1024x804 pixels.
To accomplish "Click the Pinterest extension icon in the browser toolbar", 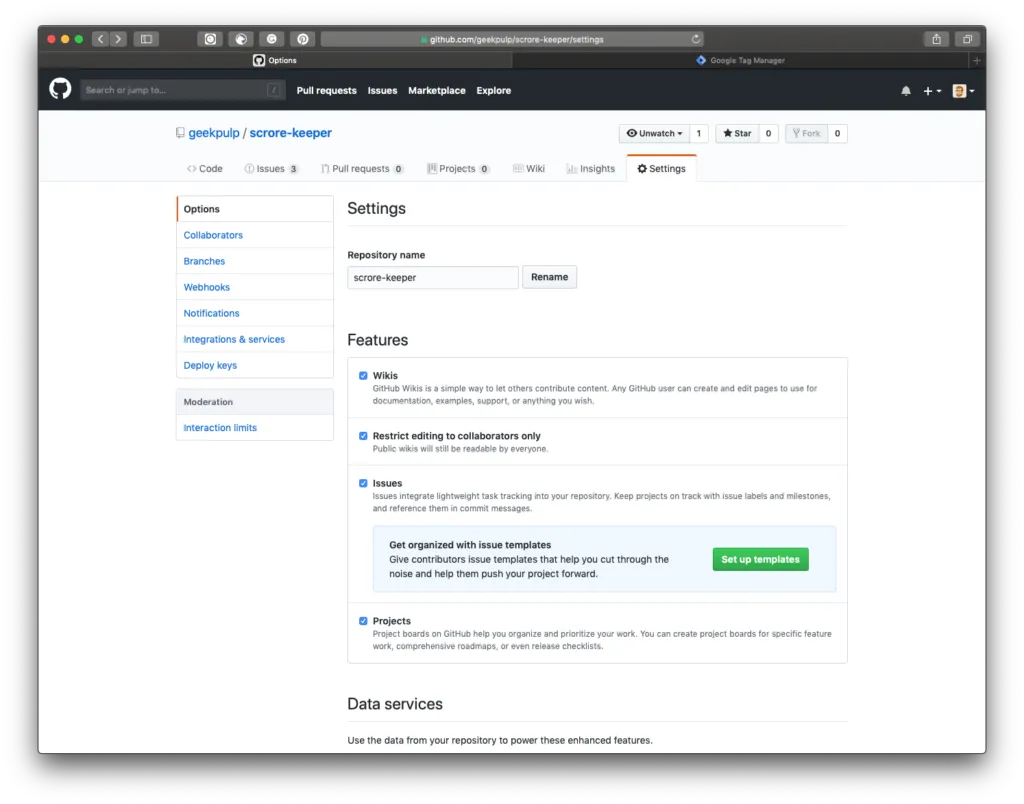I will pyautogui.click(x=303, y=38).
